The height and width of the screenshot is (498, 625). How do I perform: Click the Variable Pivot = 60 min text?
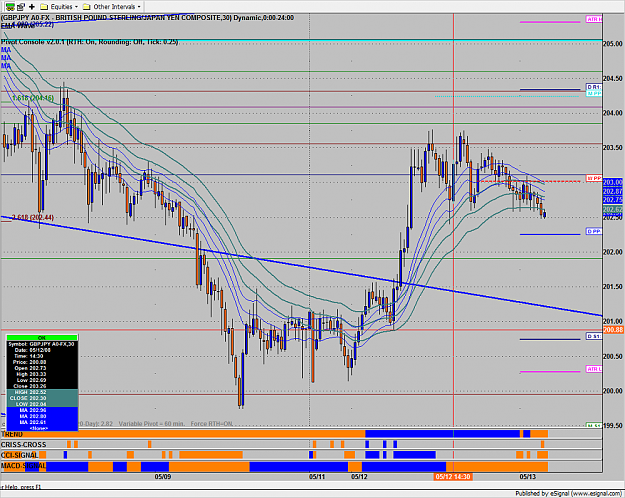(151, 423)
